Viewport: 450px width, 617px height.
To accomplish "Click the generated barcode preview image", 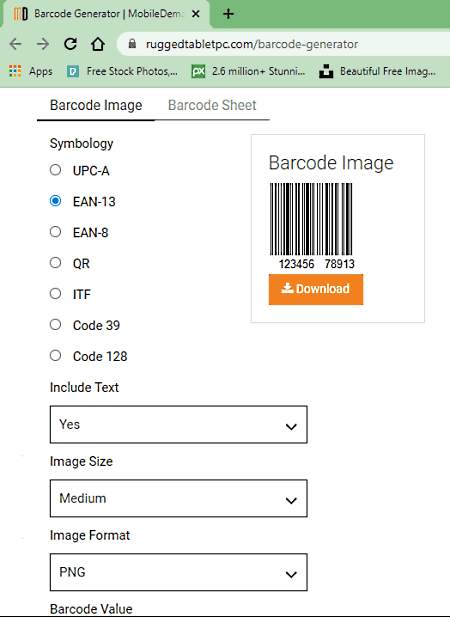I will 312,225.
